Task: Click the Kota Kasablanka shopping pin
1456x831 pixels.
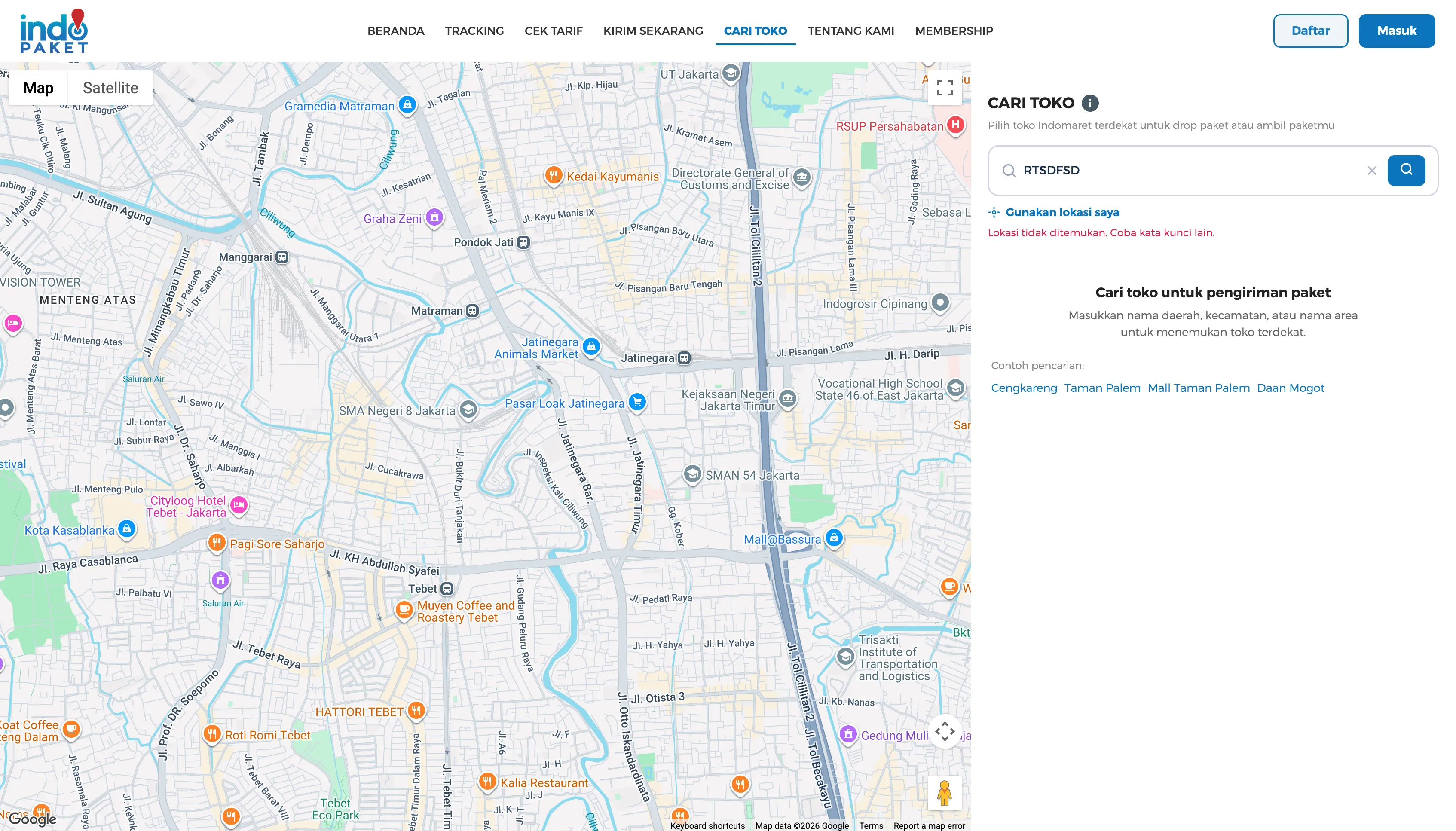Action: point(127,529)
